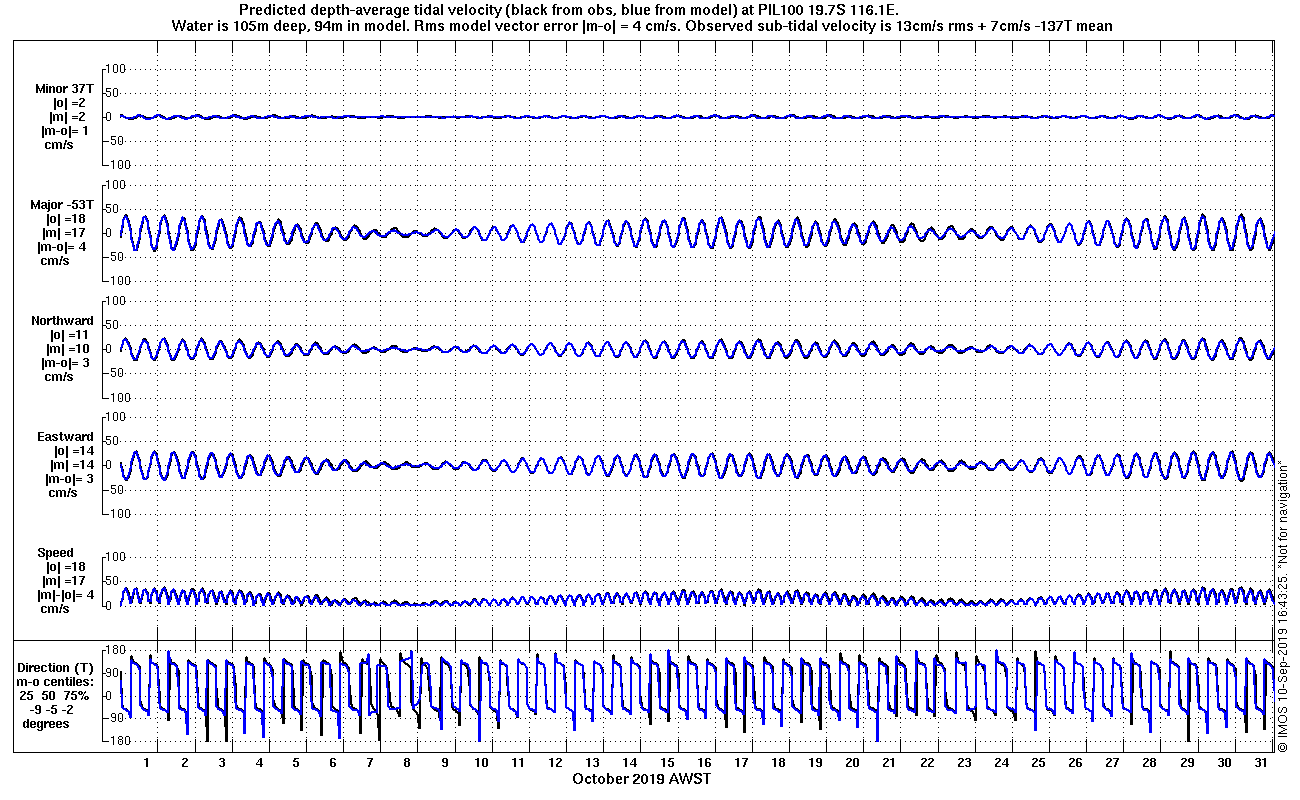
Task: Click the day "18" x-axis tick label
Action: (x=778, y=762)
